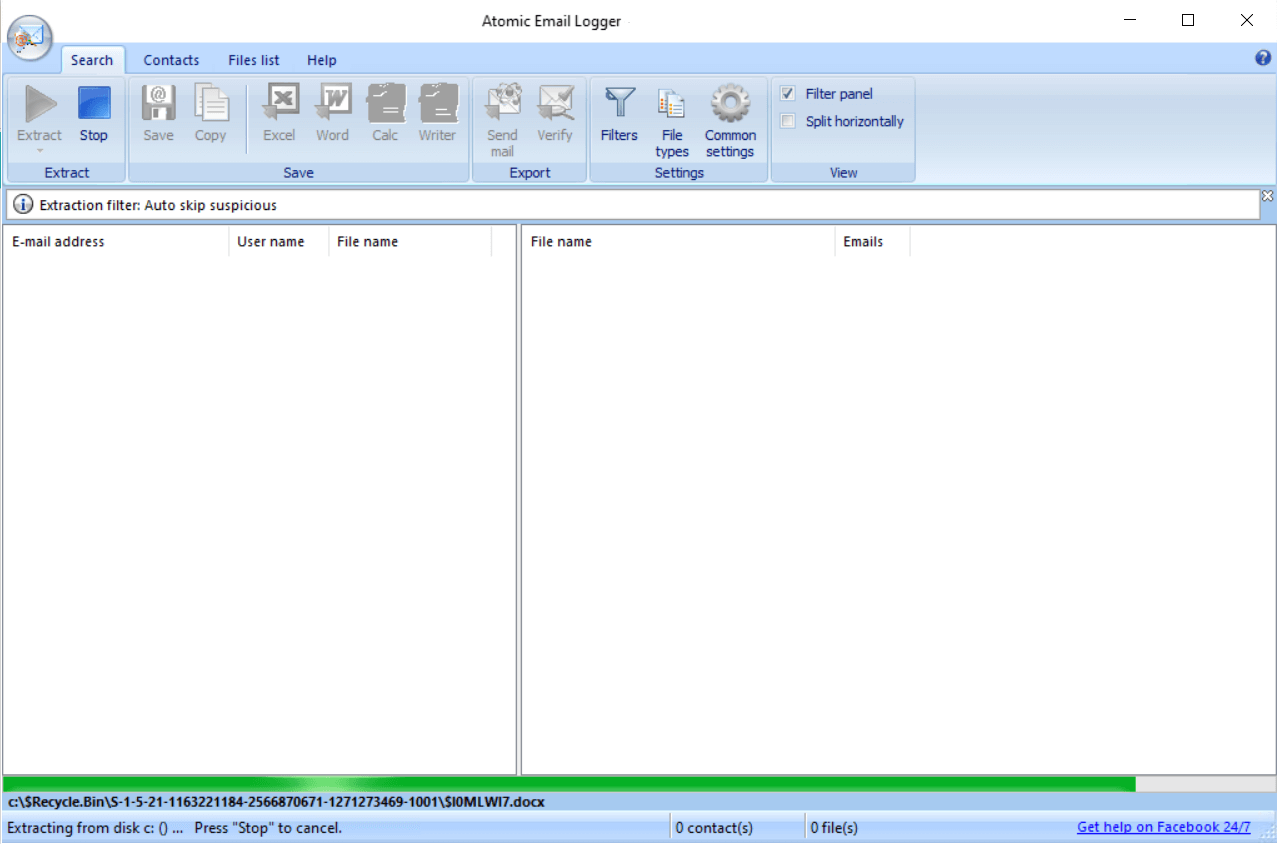Copy extracted emails to clipboard

tap(210, 115)
